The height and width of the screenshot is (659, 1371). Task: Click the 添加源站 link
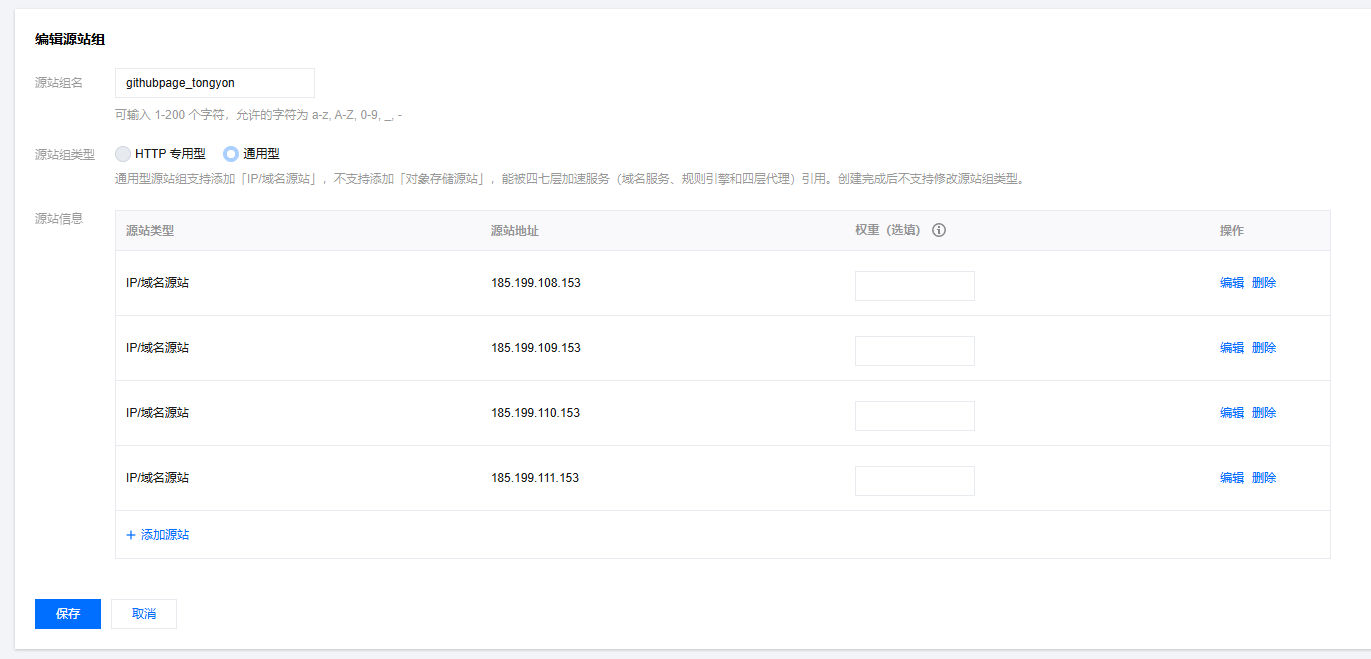click(165, 535)
